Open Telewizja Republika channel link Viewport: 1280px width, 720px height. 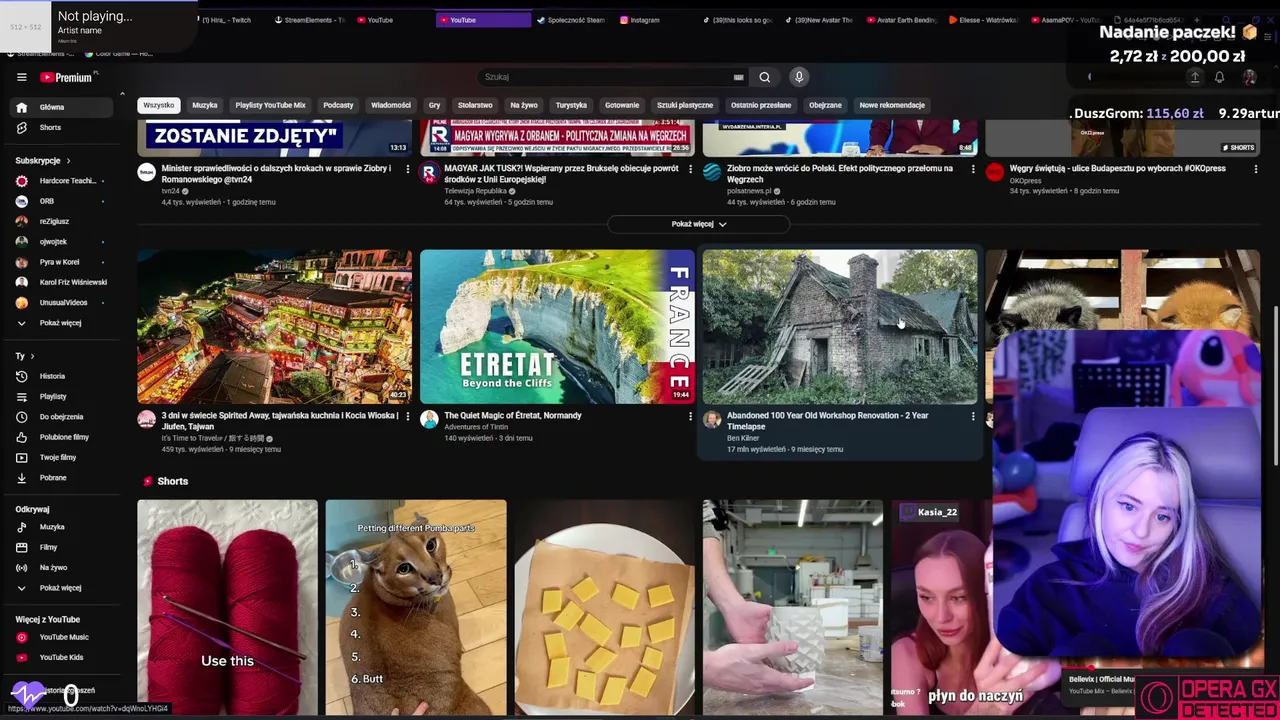click(475, 190)
